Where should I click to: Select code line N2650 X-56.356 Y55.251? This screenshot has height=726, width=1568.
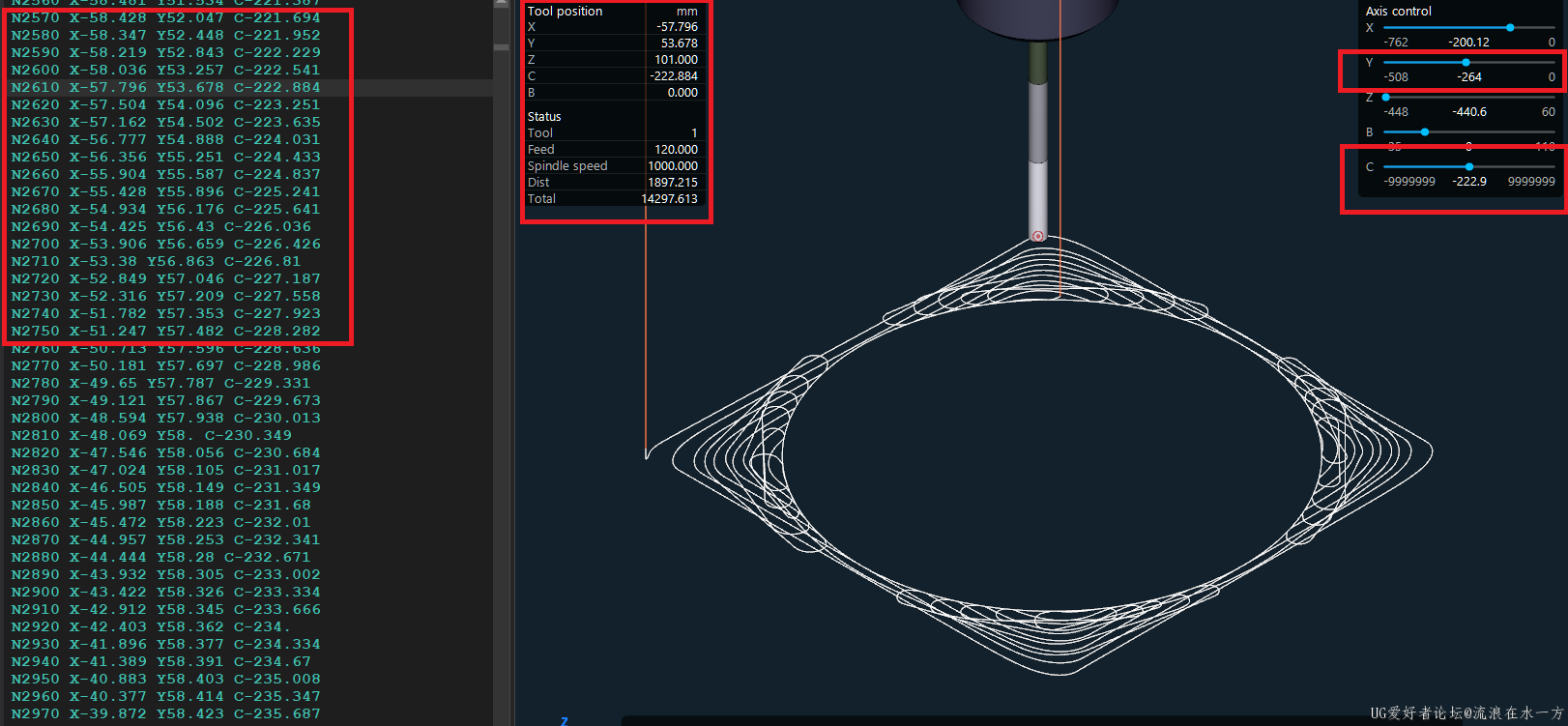165,157
